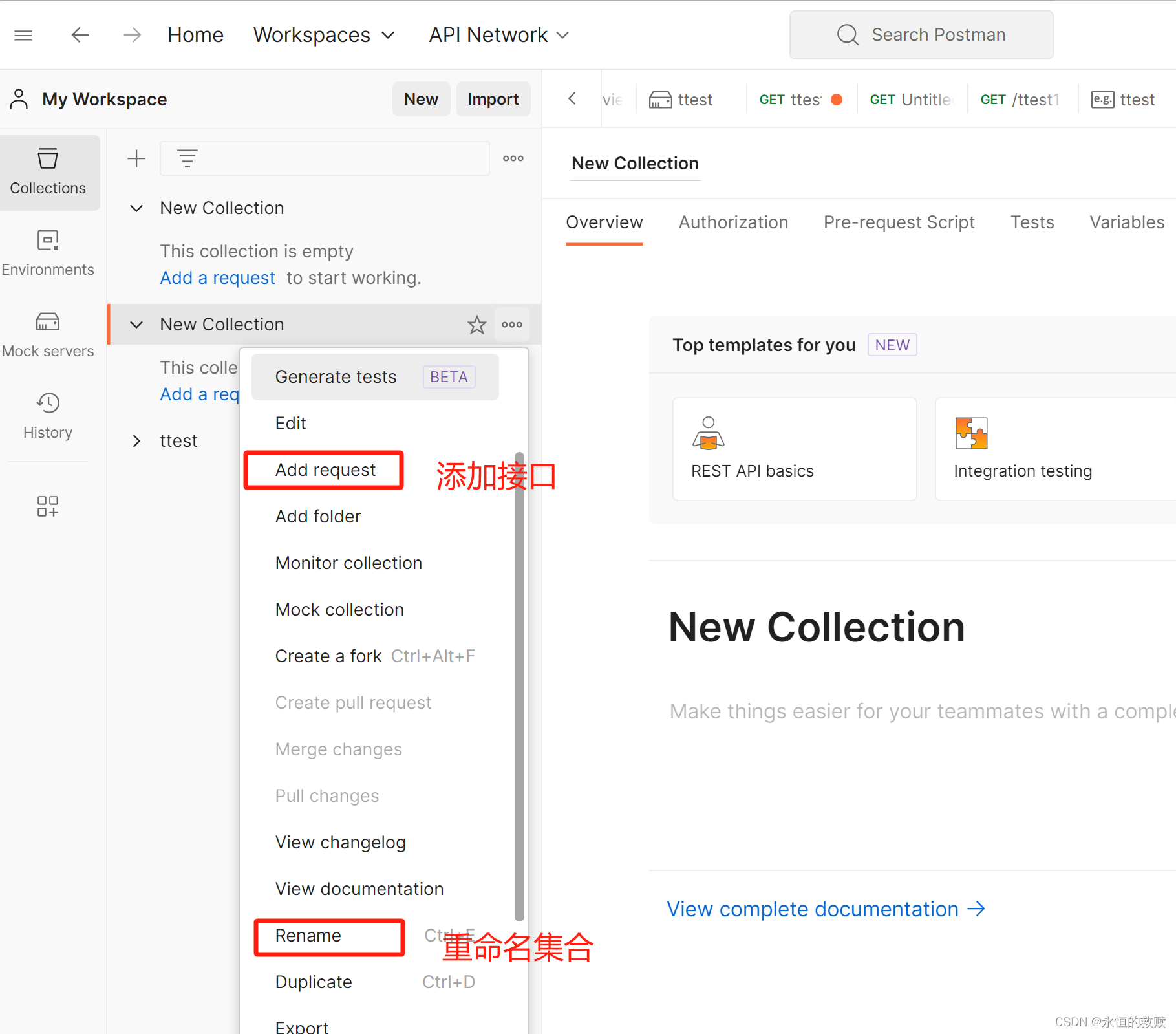This screenshot has width=1176, height=1034.
Task: Switch to the Pre-request Script tab
Action: pyautogui.click(x=899, y=222)
